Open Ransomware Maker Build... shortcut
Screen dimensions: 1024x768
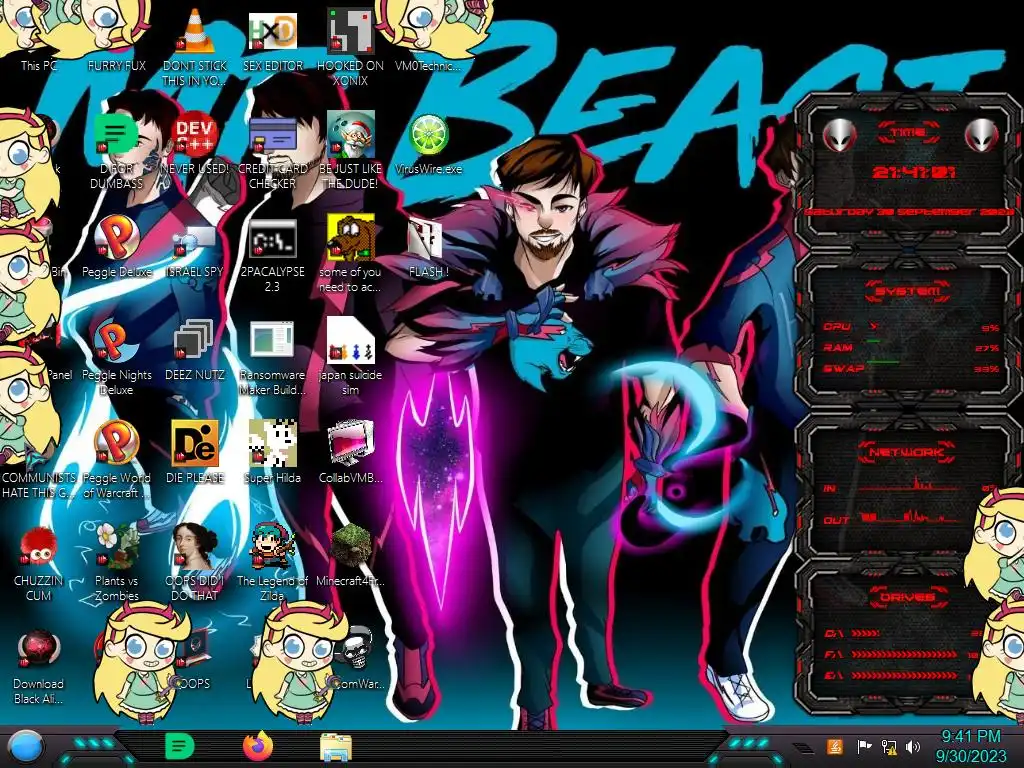coord(272,341)
